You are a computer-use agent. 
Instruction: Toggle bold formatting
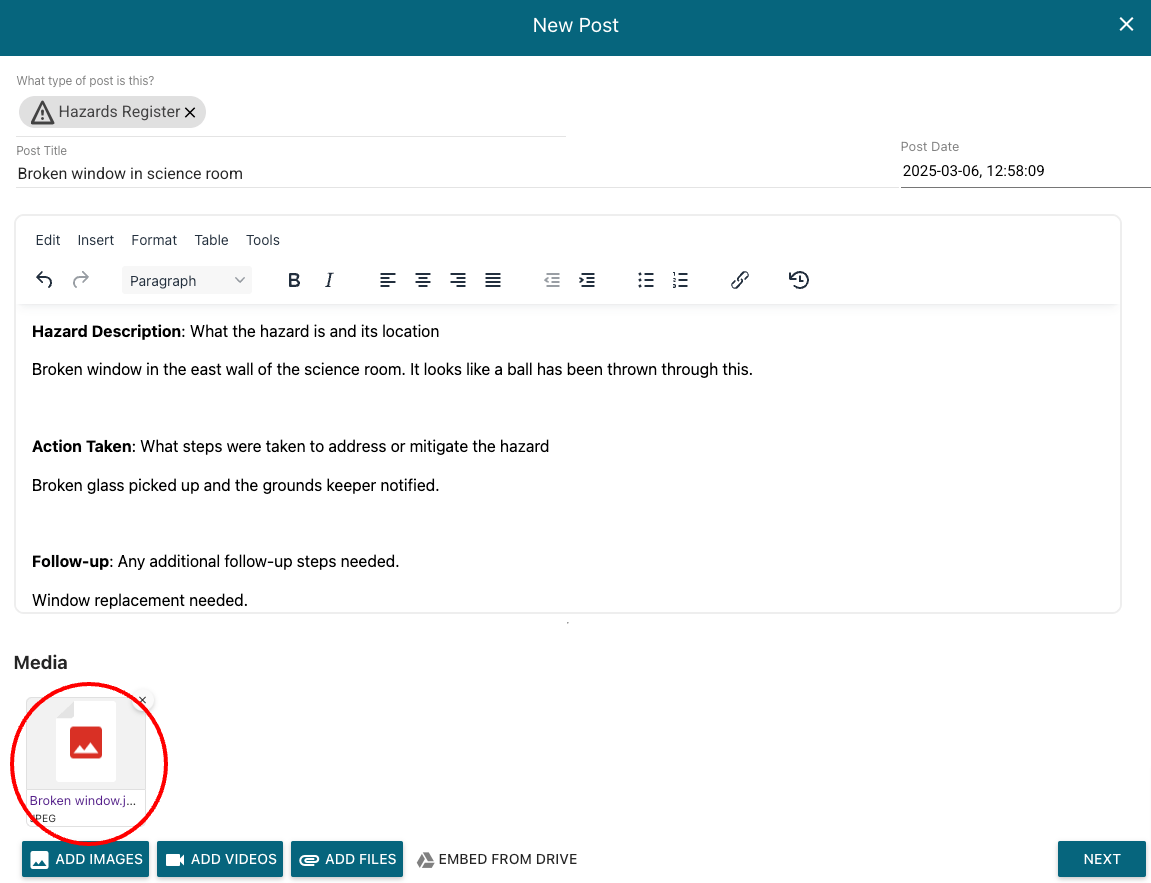pos(294,280)
